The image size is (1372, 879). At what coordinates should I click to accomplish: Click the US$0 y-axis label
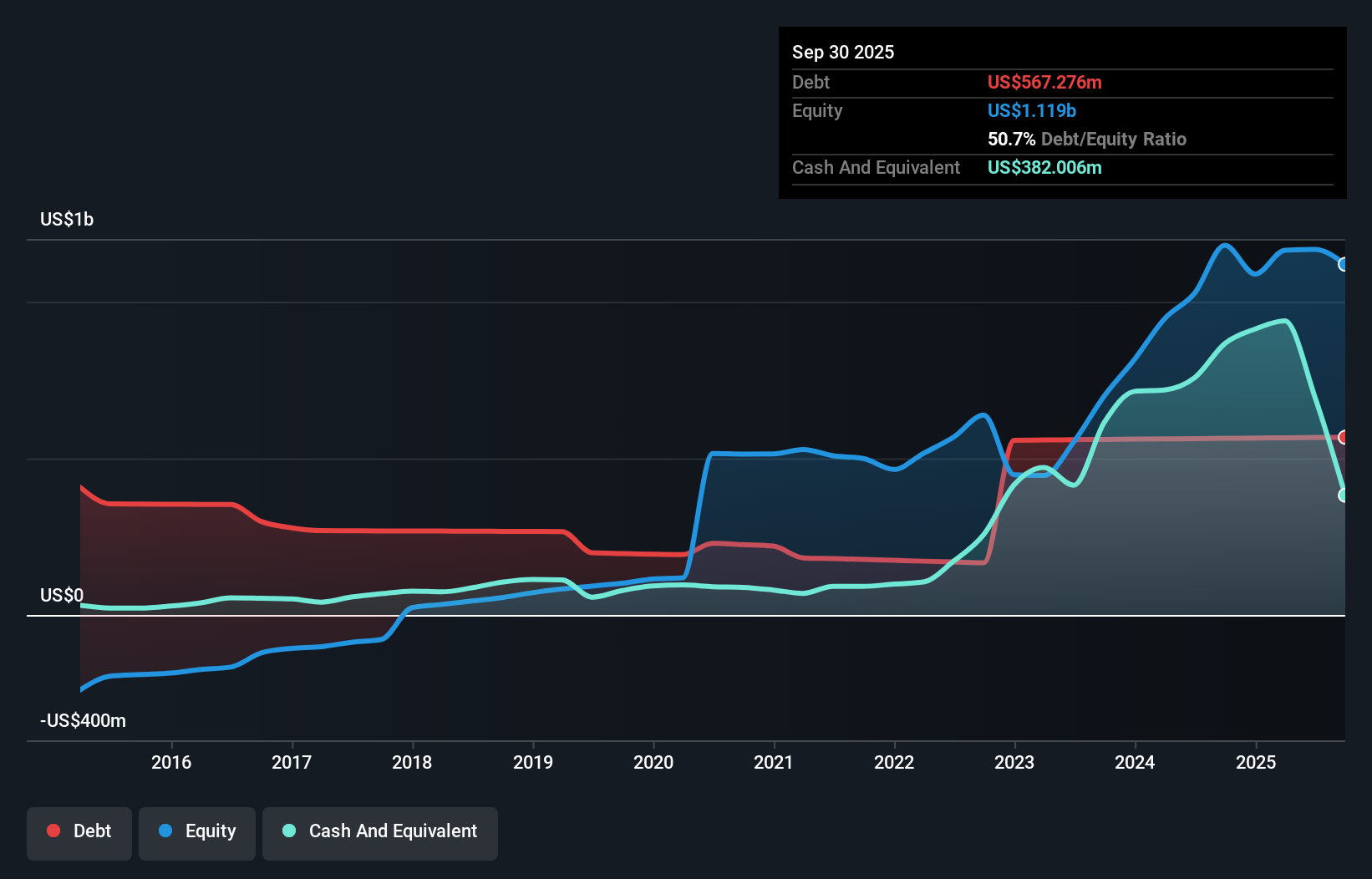(62, 595)
